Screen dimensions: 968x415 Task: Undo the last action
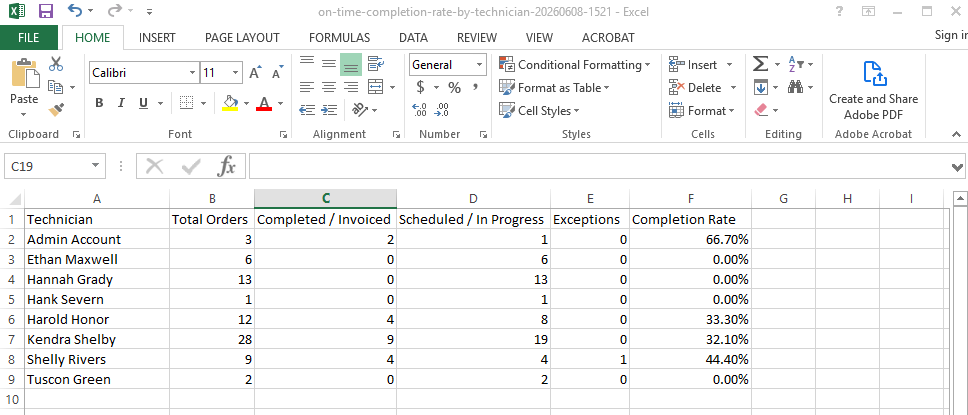(75, 10)
